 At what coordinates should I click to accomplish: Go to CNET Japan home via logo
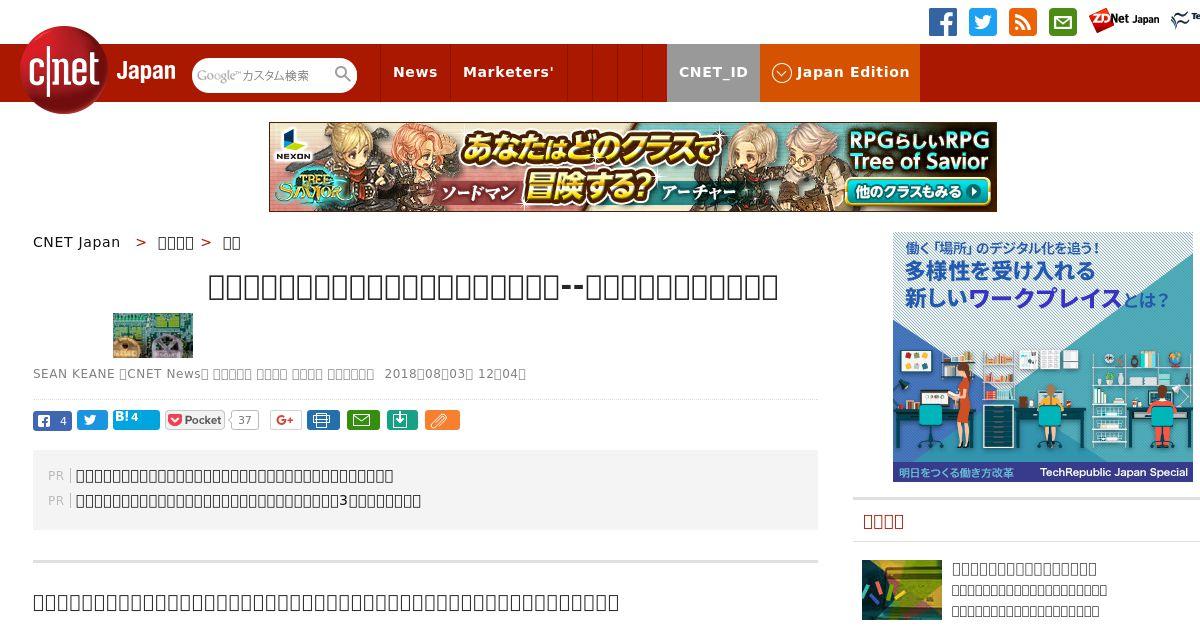coord(98,71)
